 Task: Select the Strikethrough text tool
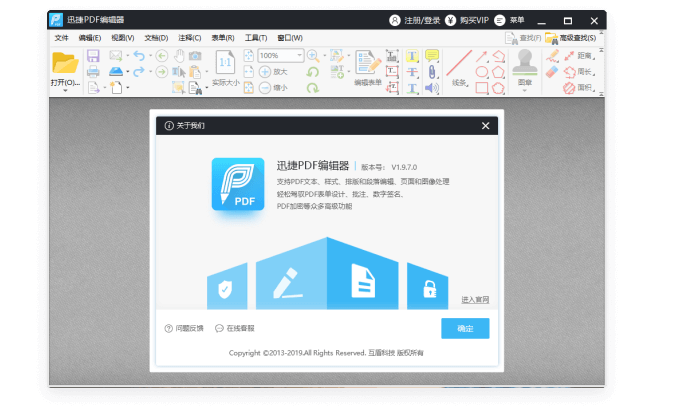412,72
